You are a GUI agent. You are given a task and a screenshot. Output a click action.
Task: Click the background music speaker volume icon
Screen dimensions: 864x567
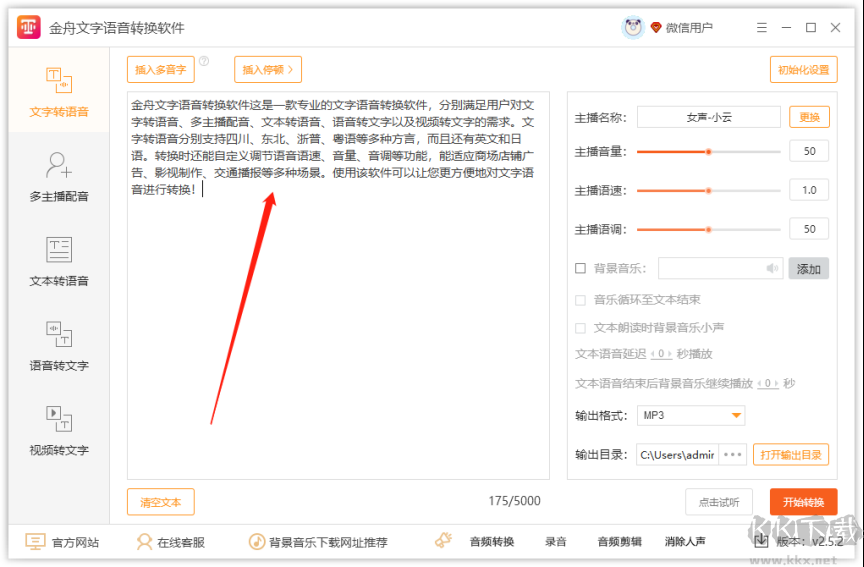[x=772, y=268]
